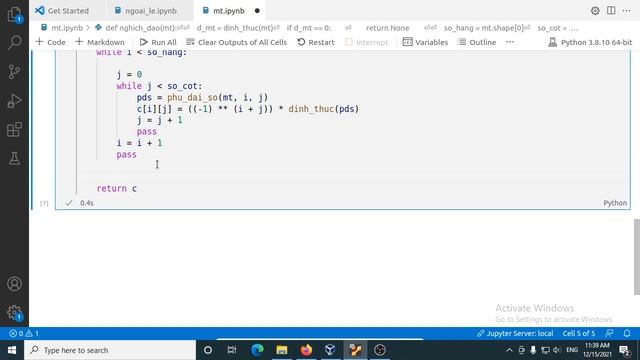Click Cell 5 of 5 status item
Screen dimensions: 640x360
(579, 333)
